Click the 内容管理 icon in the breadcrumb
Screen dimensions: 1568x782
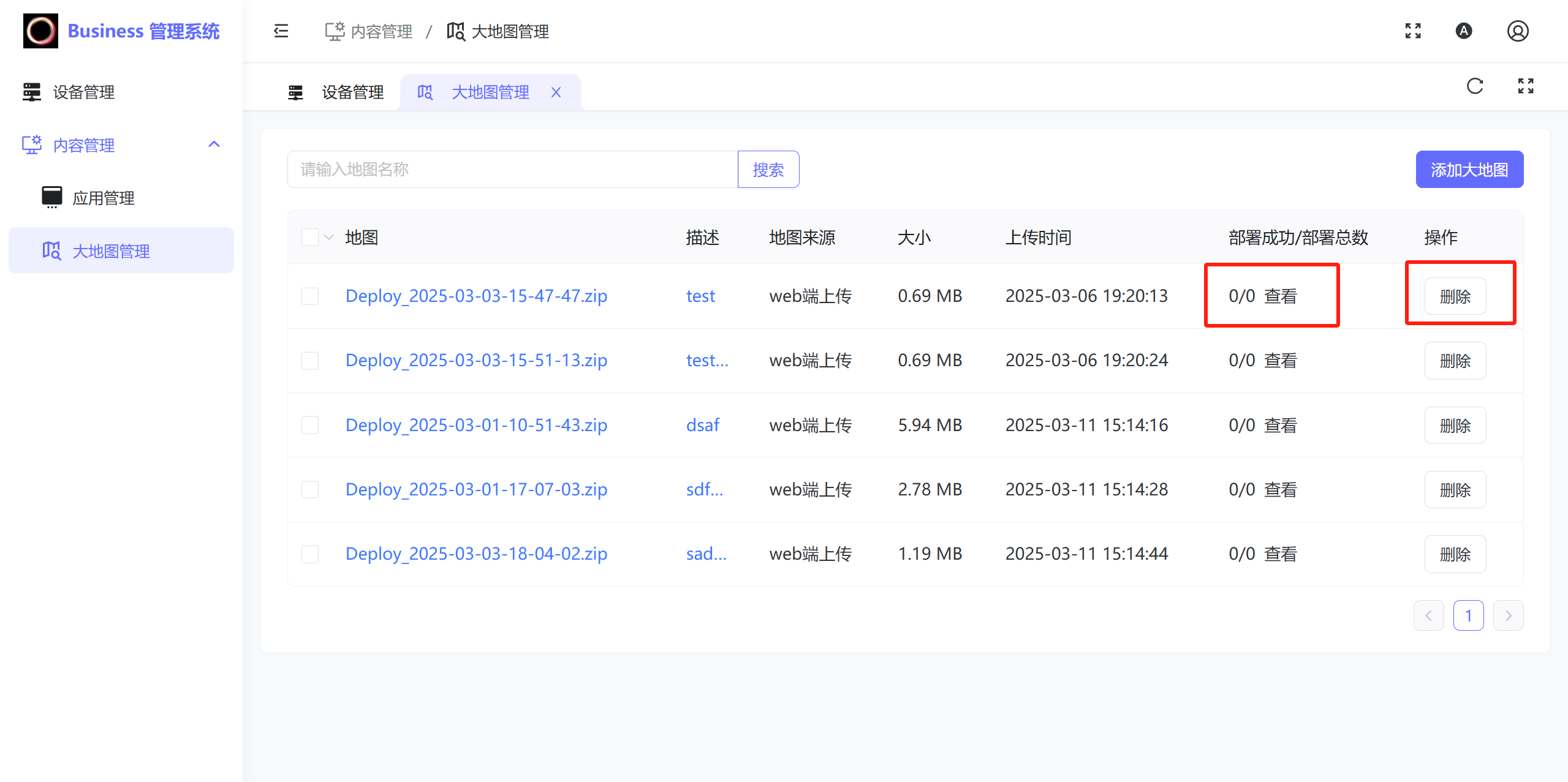[335, 31]
